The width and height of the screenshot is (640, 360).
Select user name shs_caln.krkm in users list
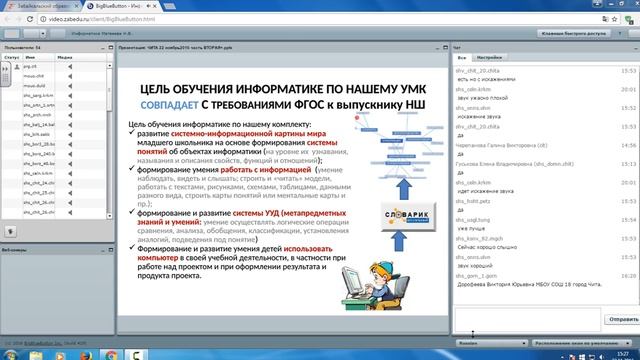pos(38,173)
